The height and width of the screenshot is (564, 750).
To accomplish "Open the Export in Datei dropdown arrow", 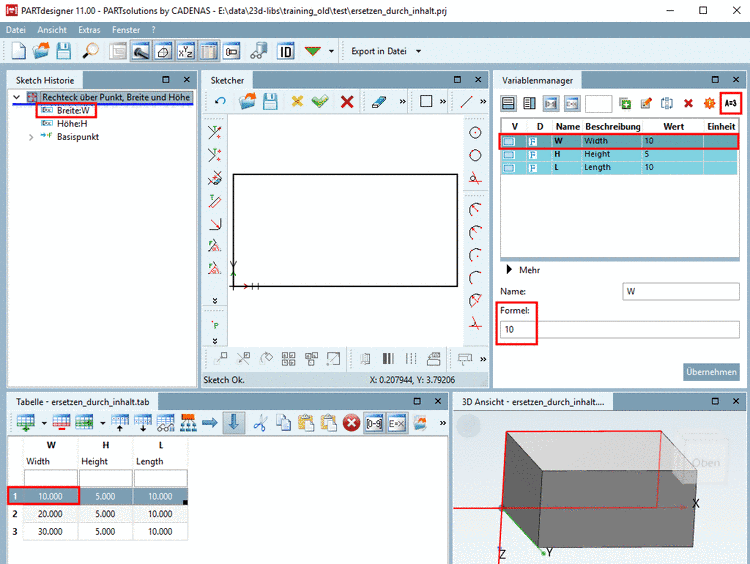I will [419, 51].
